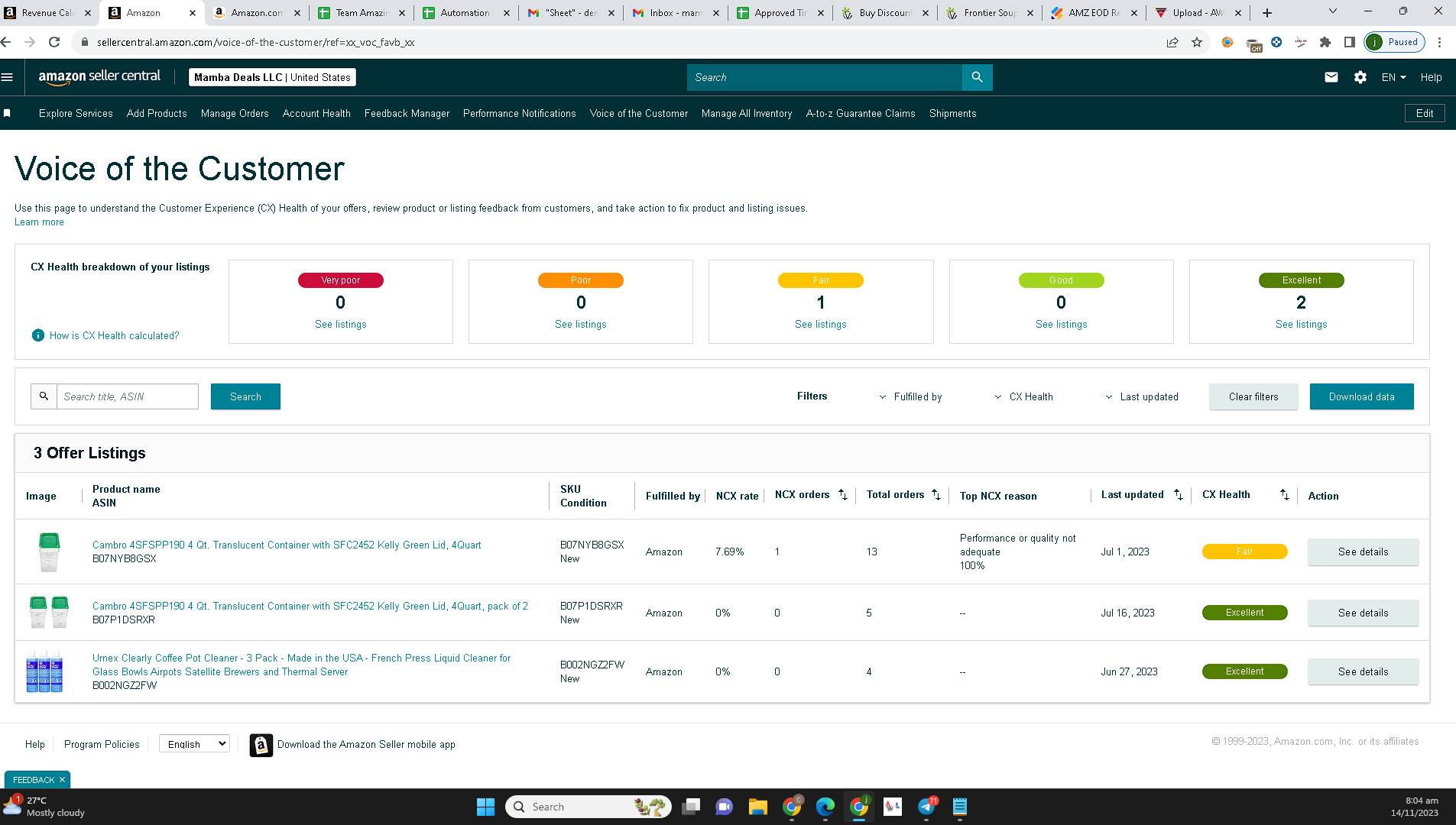Expand the Fulfilled by filter

tap(911, 396)
